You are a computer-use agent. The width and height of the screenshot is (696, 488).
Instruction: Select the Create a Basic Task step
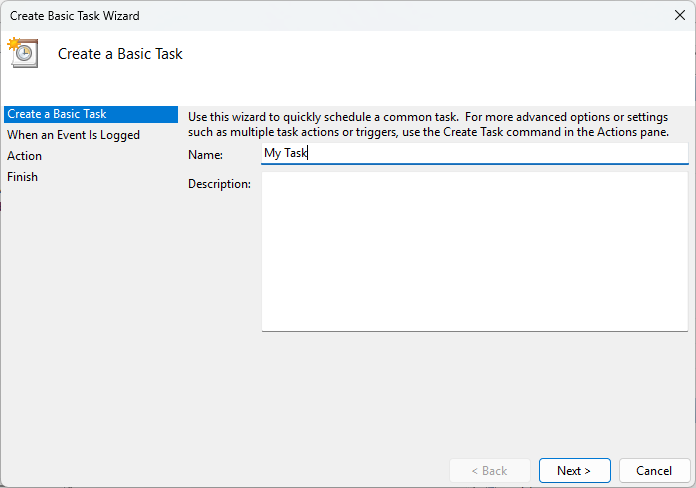91,114
